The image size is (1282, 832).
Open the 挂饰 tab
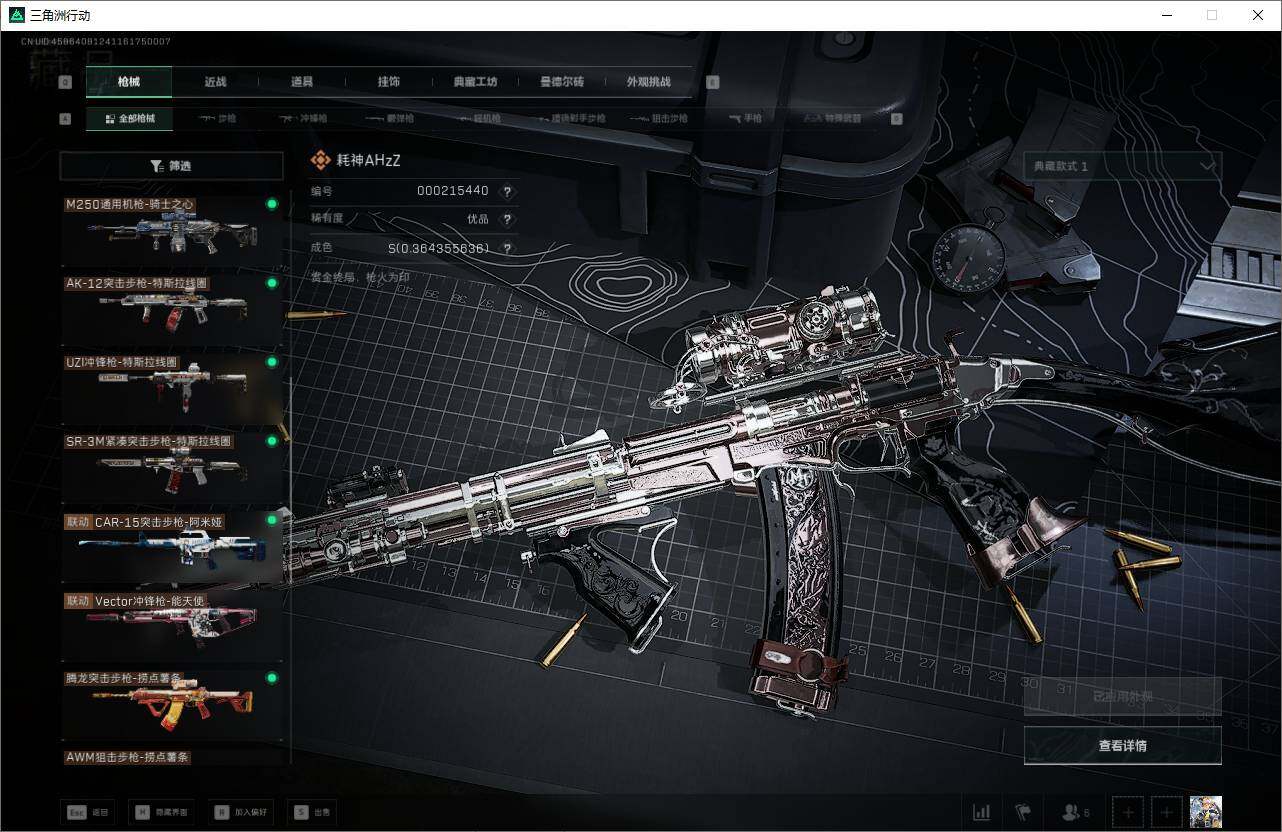click(x=389, y=82)
